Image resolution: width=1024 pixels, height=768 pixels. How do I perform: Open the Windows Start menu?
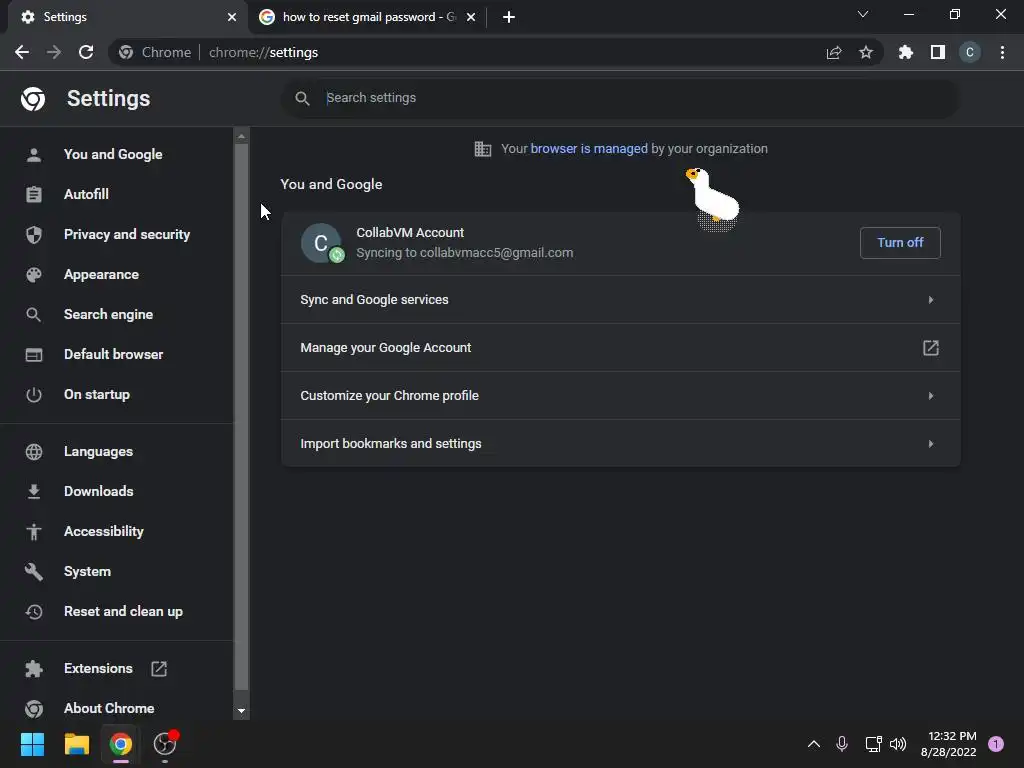pyautogui.click(x=32, y=744)
